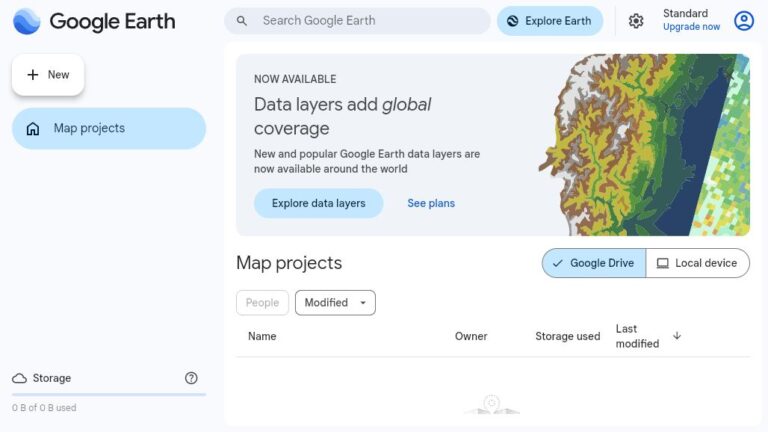The height and width of the screenshot is (432, 768).
Task: Click the sort arrow beside Last modified
Action: coord(677,336)
